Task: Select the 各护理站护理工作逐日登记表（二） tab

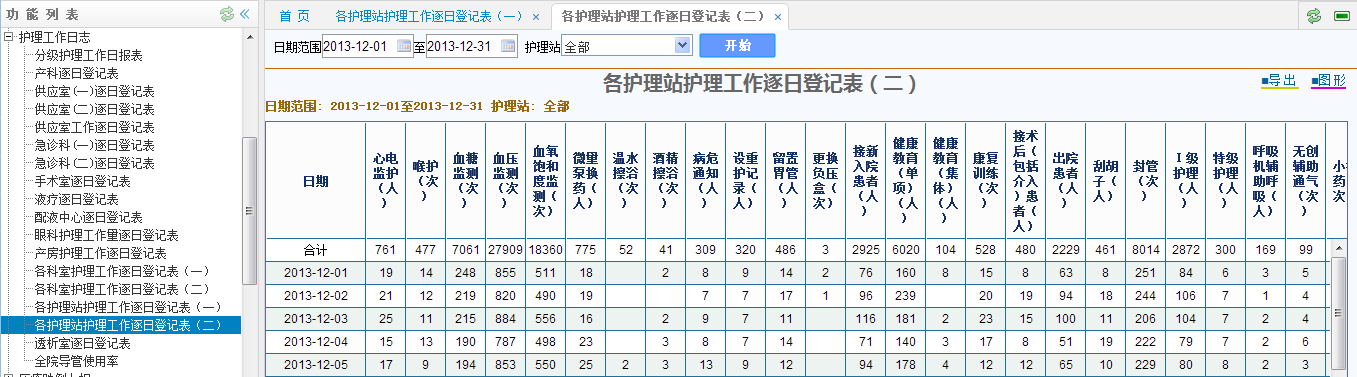Action: click(x=662, y=16)
